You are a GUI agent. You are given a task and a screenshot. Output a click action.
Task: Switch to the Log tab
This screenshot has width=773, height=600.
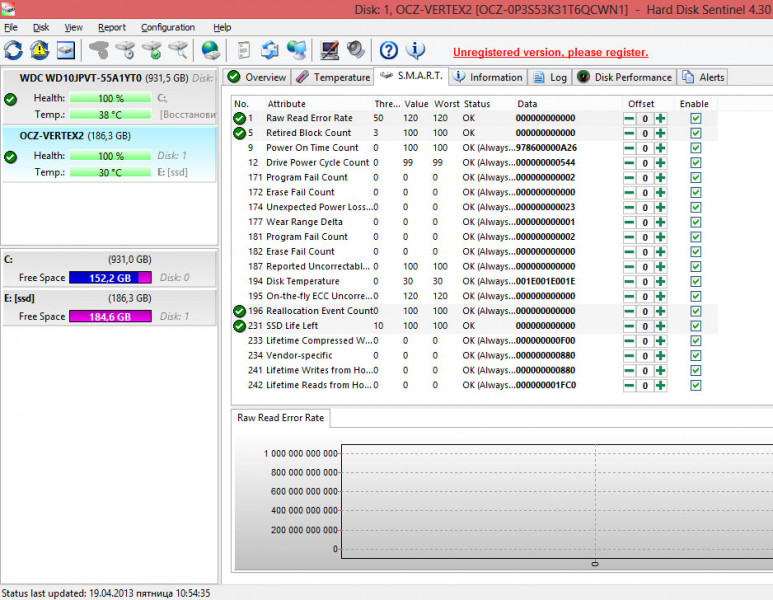[x=550, y=77]
